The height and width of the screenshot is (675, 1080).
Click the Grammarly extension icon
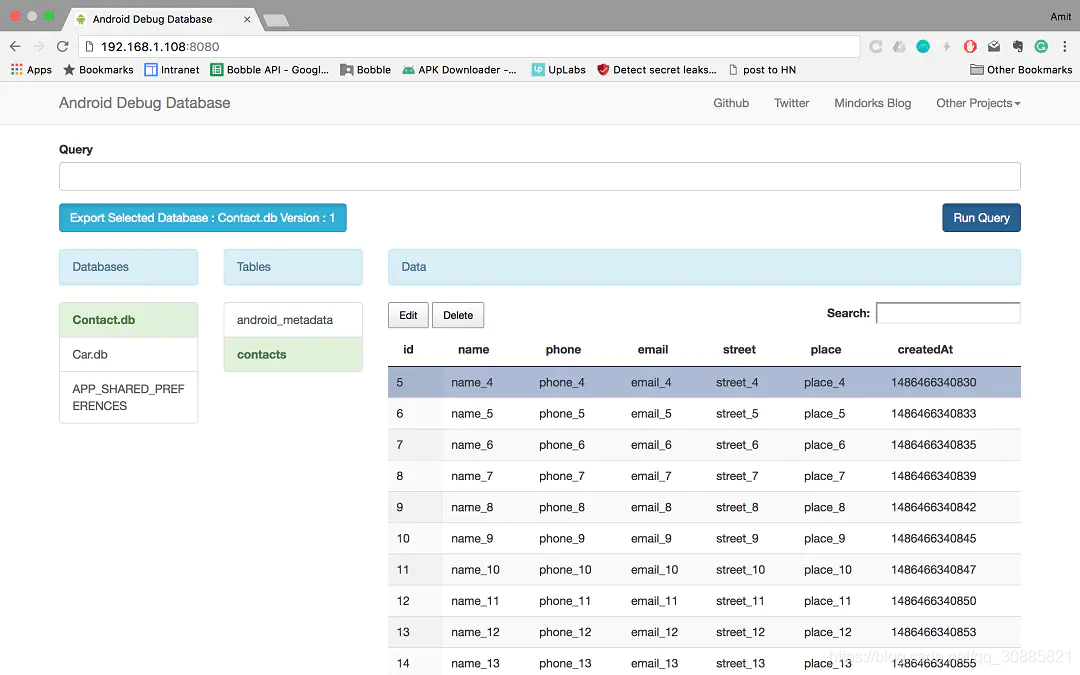pyautogui.click(x=1041, y=46)
